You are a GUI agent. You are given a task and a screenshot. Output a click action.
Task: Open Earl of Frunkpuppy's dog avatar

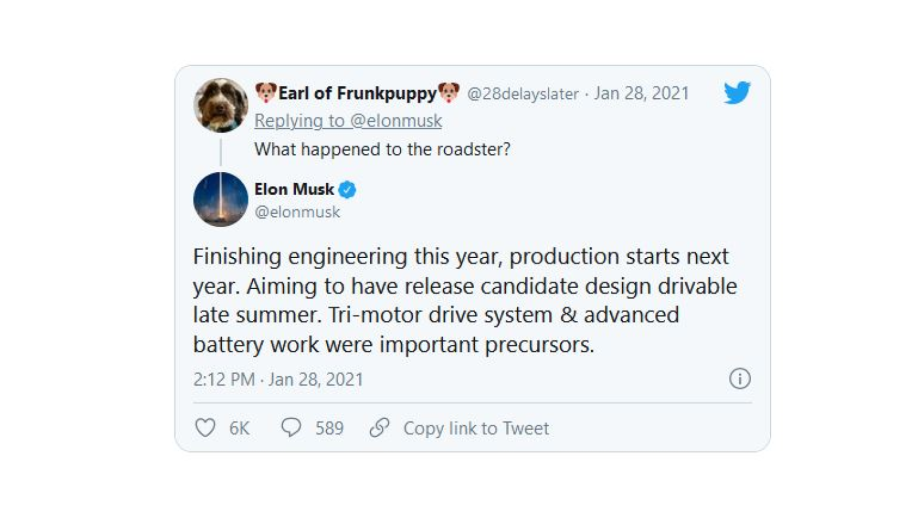[x=221, y=105]
